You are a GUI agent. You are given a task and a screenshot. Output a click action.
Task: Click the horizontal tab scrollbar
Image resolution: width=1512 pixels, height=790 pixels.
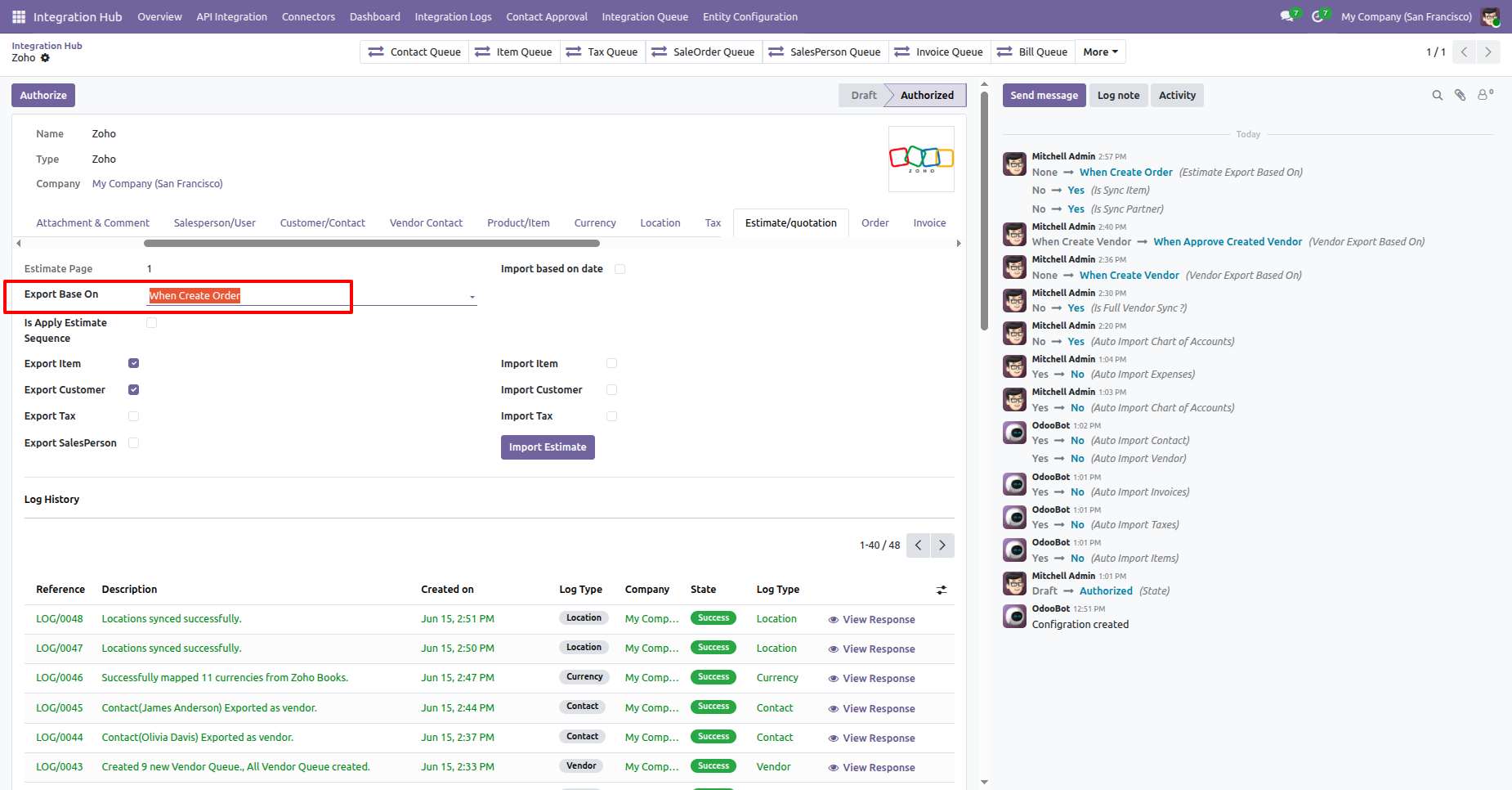[x=372, y=243]
